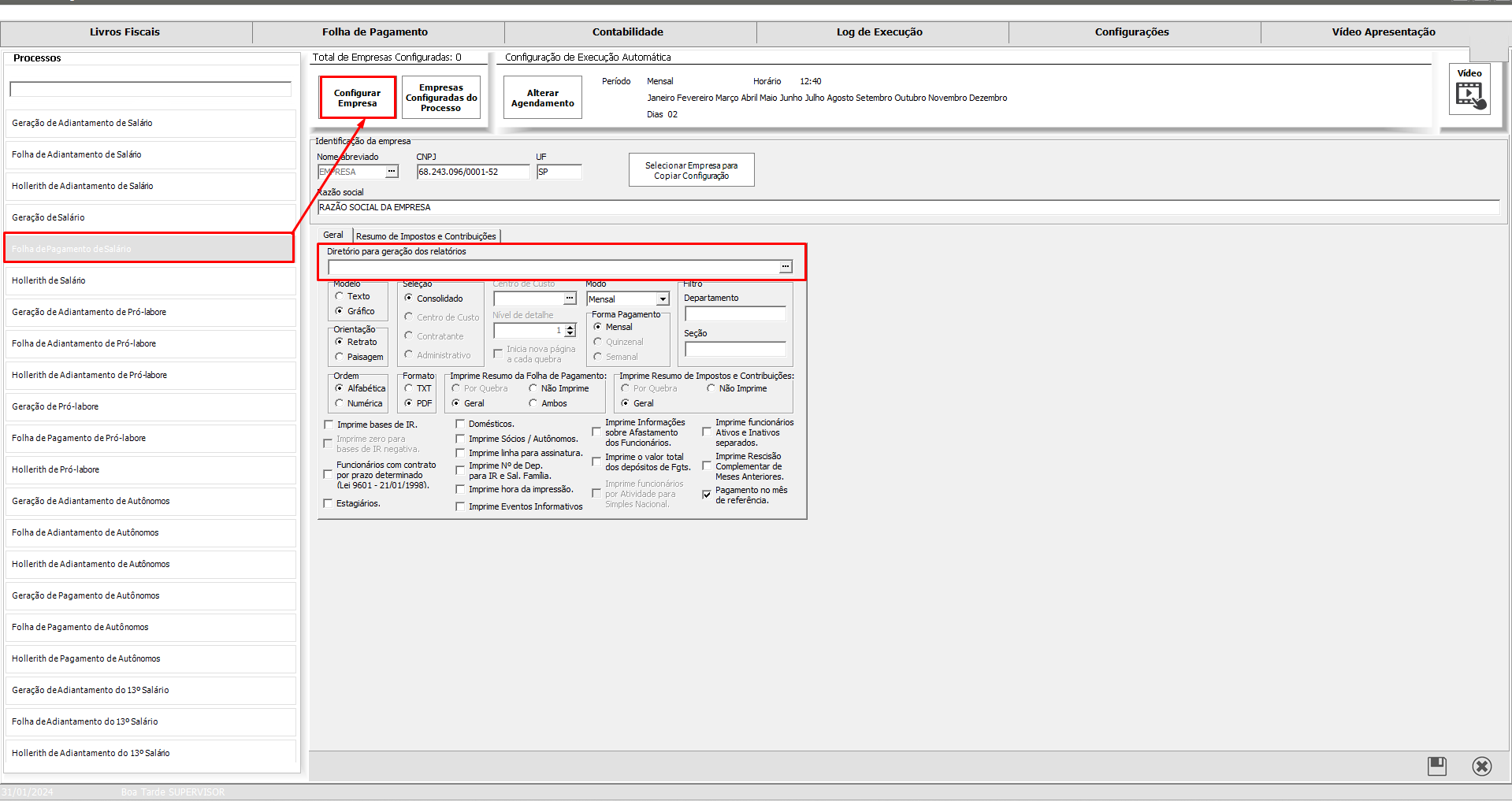This screenshot has width=1512, height=801.
Task: Select Hollerith de Adiantamento de Salário process
Action: coord(150,186)
